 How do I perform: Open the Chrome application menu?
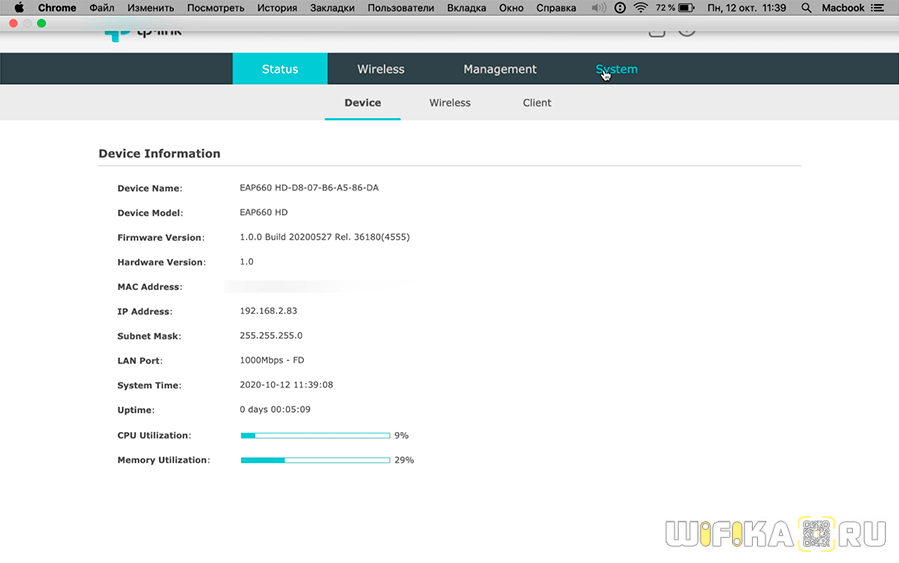57,8
